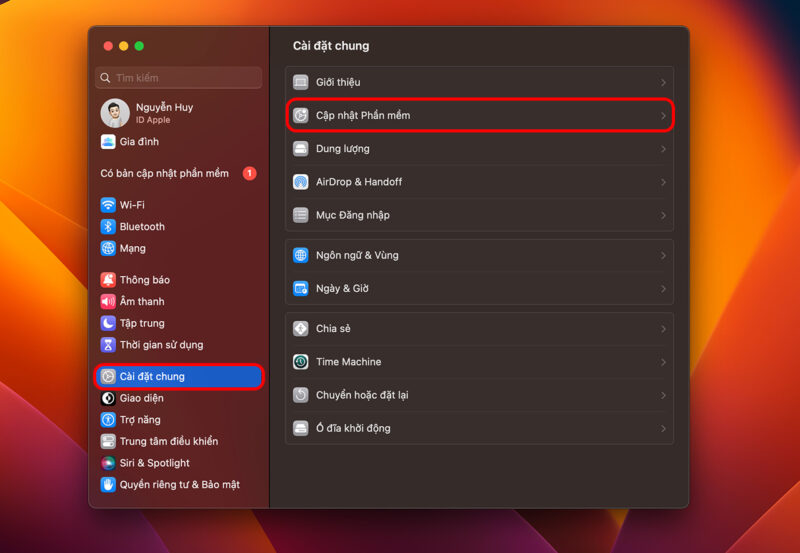Screen dimensions: 800x553
Task: Click Gia đình label
Action: [139, 142]
